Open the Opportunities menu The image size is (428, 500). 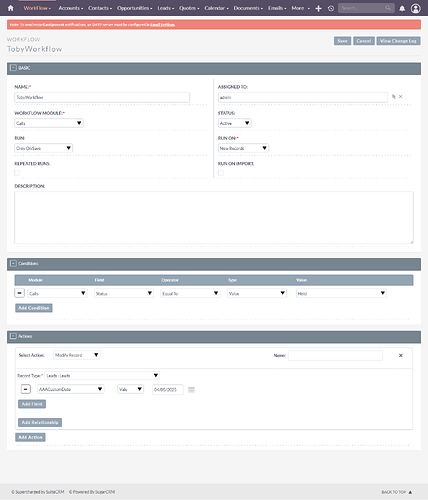pos(134,8)
